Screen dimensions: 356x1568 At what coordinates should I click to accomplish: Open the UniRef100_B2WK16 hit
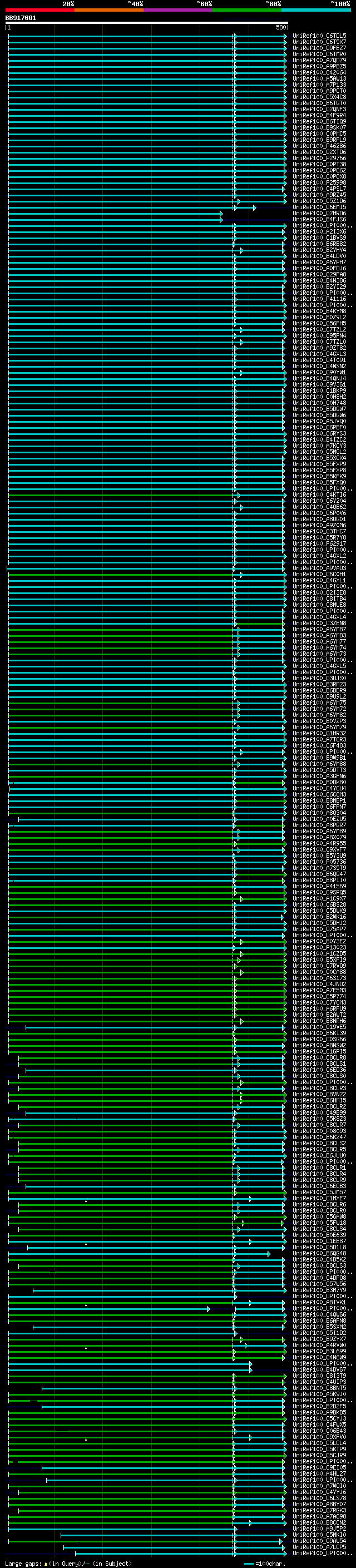(319, 917)
